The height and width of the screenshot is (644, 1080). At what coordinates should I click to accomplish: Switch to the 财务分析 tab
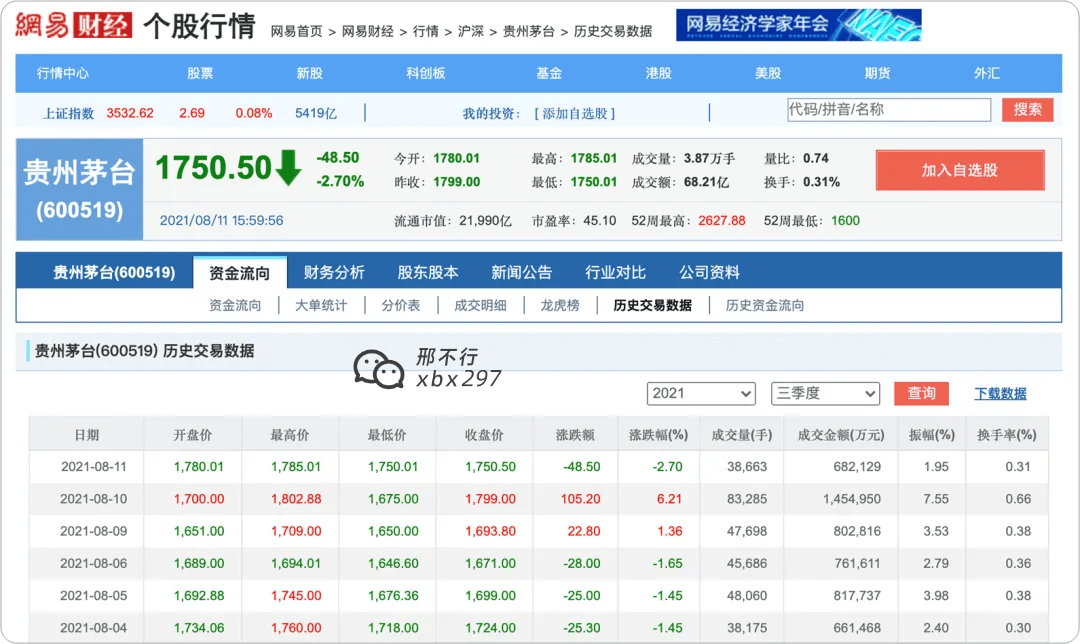tap(334, 273)
